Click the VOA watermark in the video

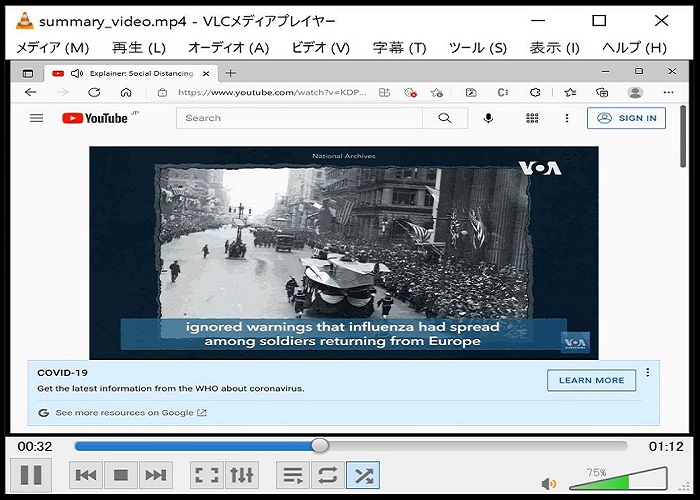[575, 342]
